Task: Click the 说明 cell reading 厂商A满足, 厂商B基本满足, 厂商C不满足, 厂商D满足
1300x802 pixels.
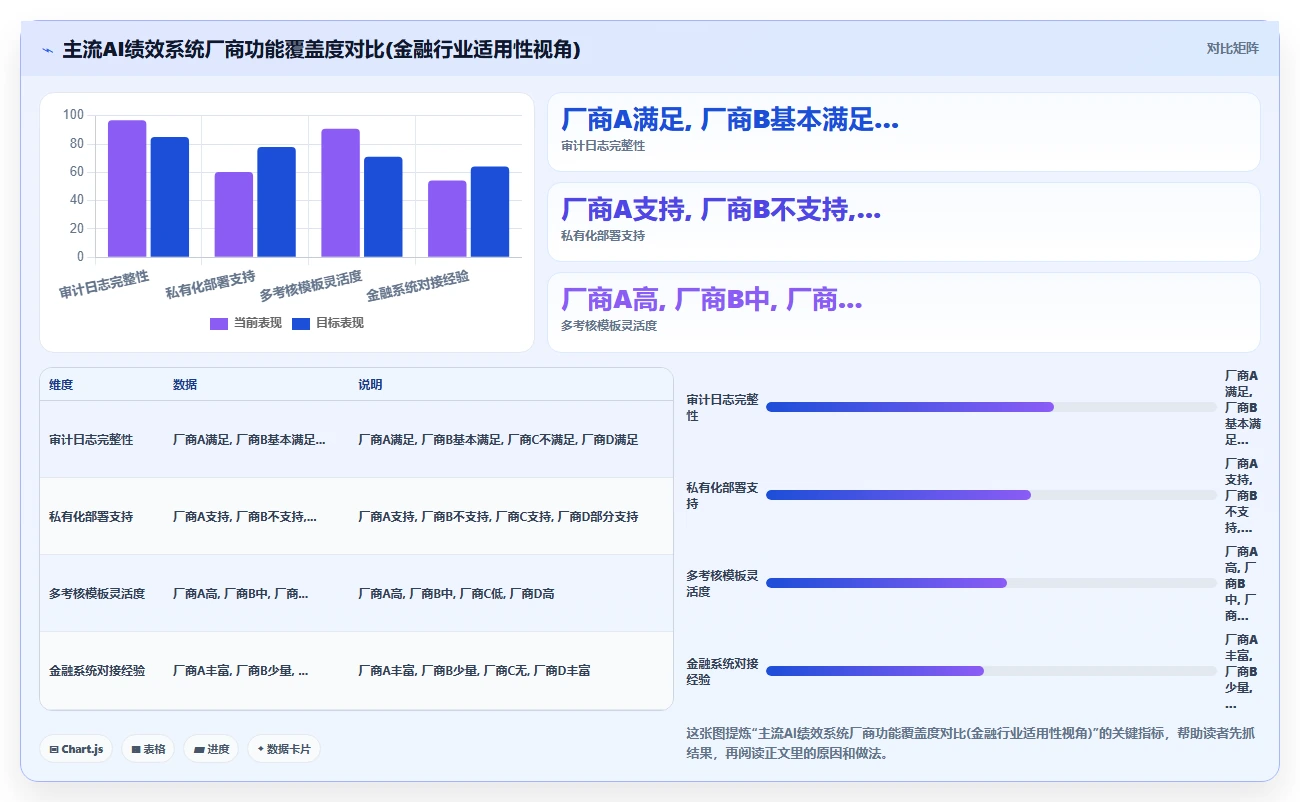Action: pyautogui.click(x=498, y=440)
